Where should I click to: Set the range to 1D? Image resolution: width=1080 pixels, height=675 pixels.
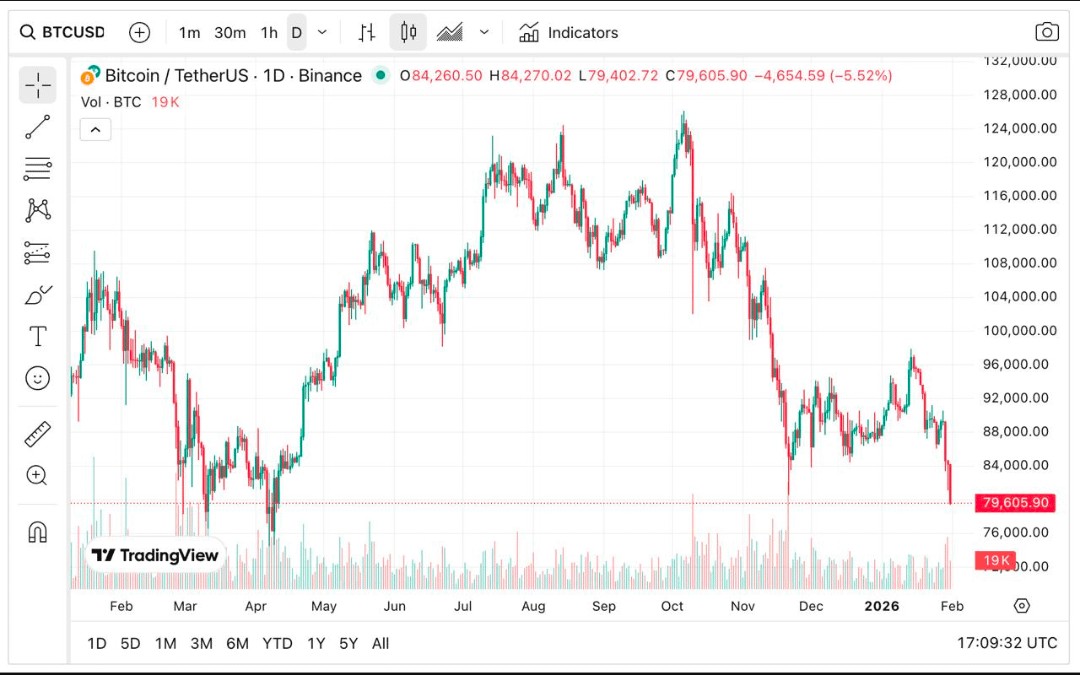tap(96, 643)
